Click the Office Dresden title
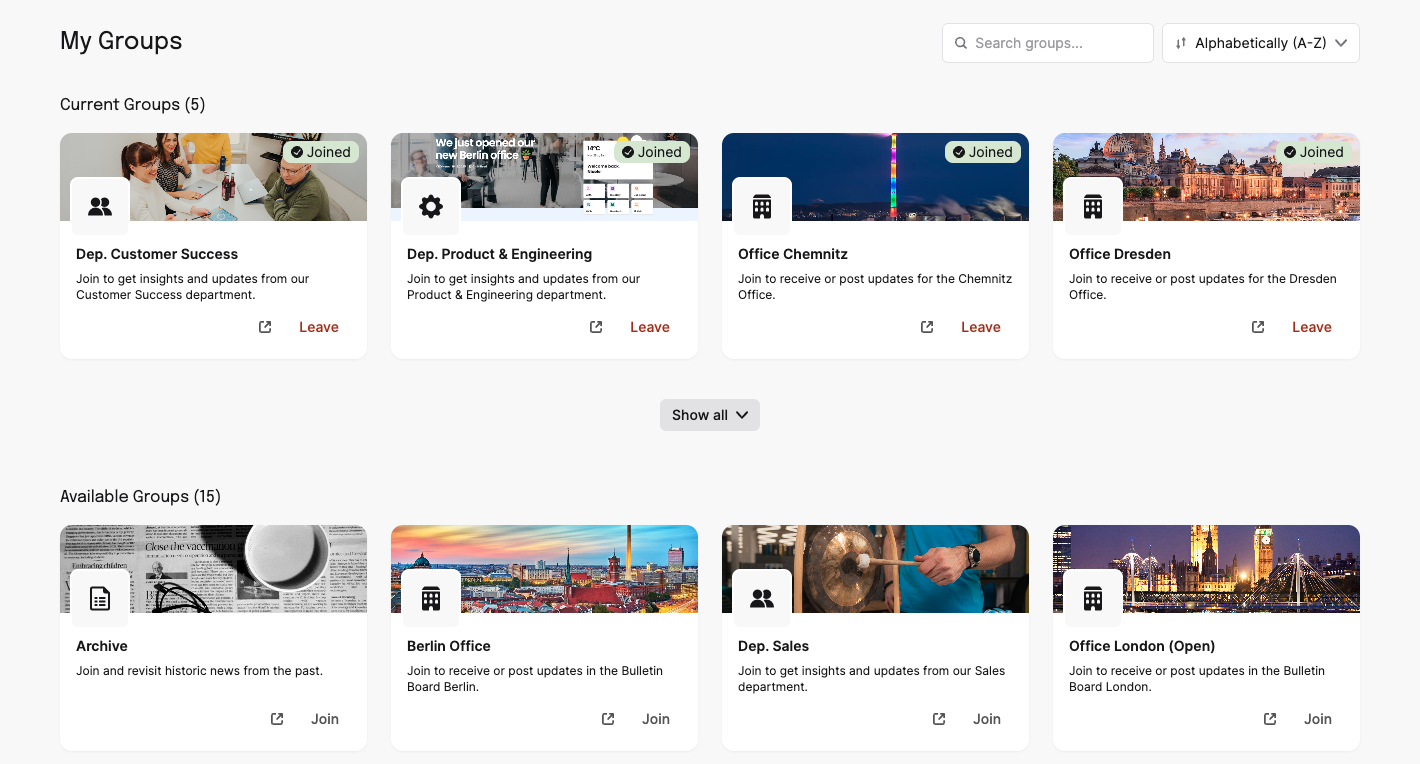Screen dimensions: 1420x764 [1120, 254]
